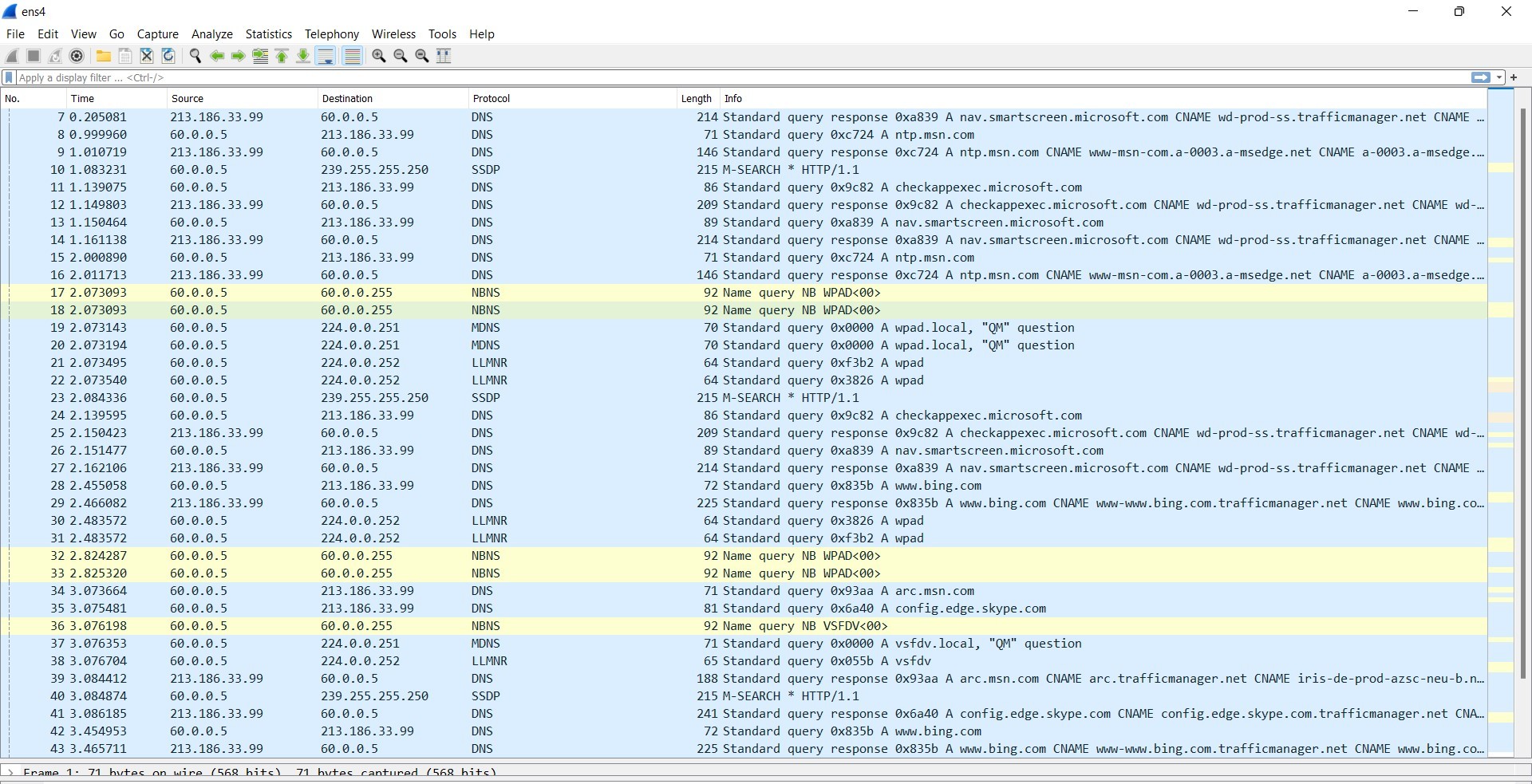
Task: Expand the display filter history dropdown
Action: pyautogui.click(x=1499, y=77)
